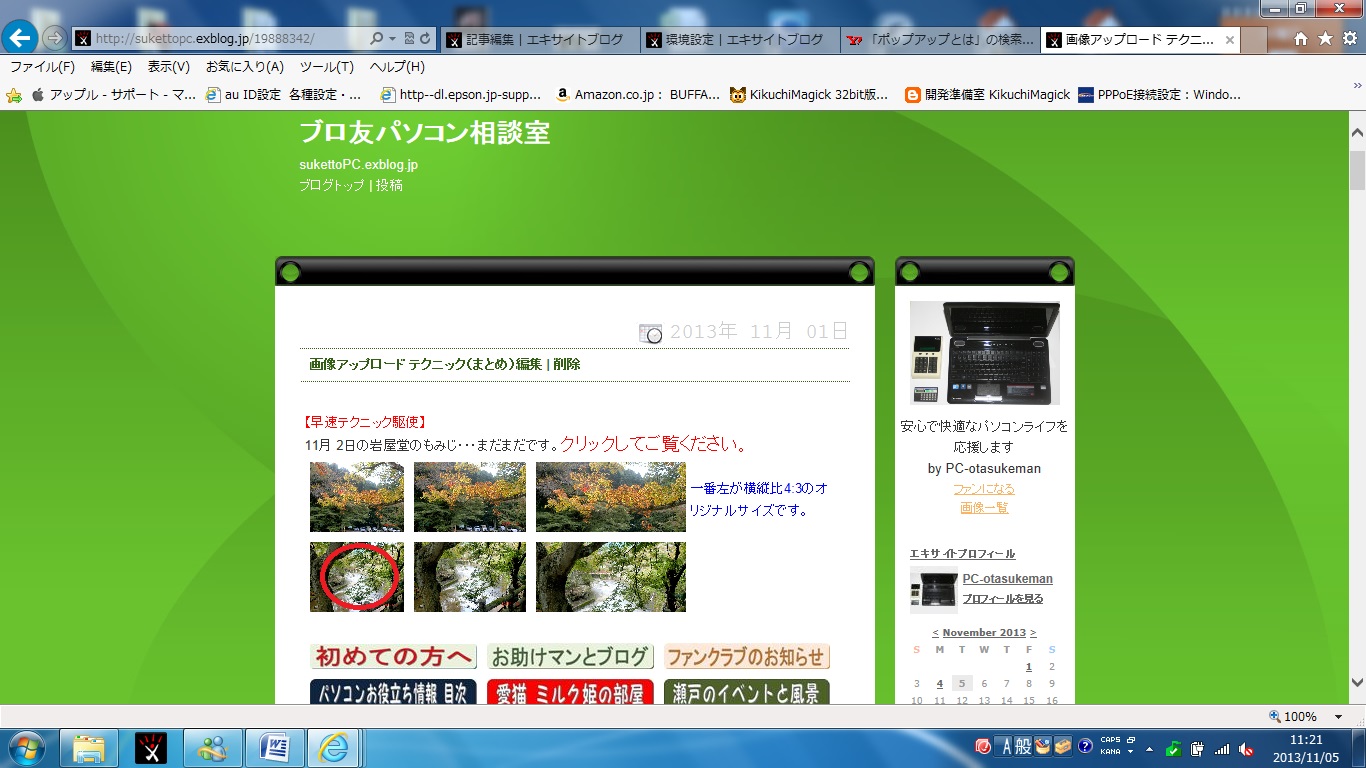The image size is (1366, 768).
Task: Click プロフィールを見る link
Action: 1002,599
